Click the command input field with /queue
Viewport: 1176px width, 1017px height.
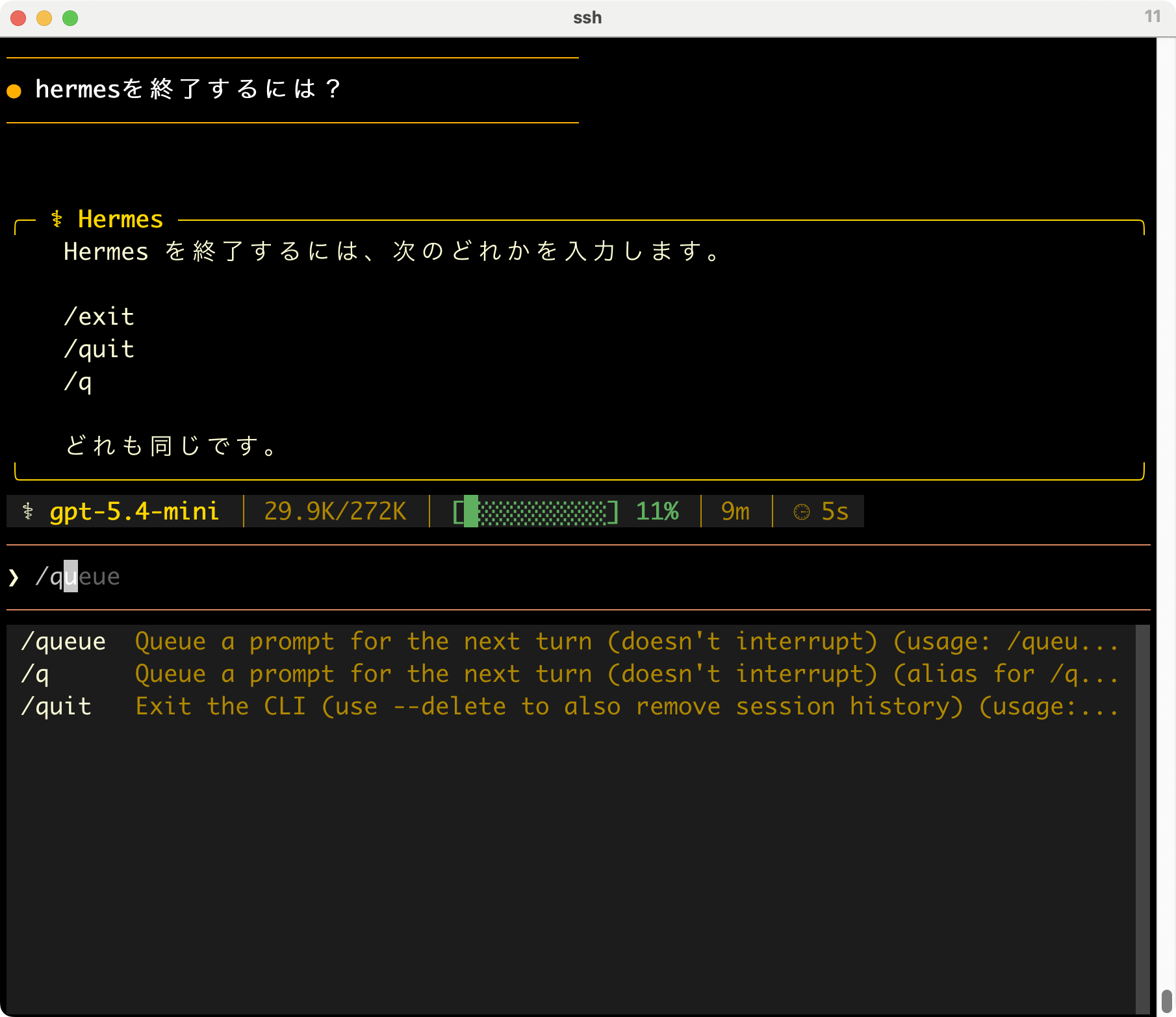point(578,577)
